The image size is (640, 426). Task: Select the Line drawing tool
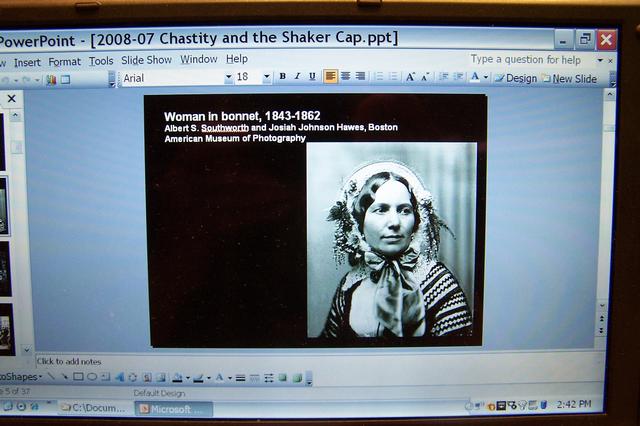point(51,376)
